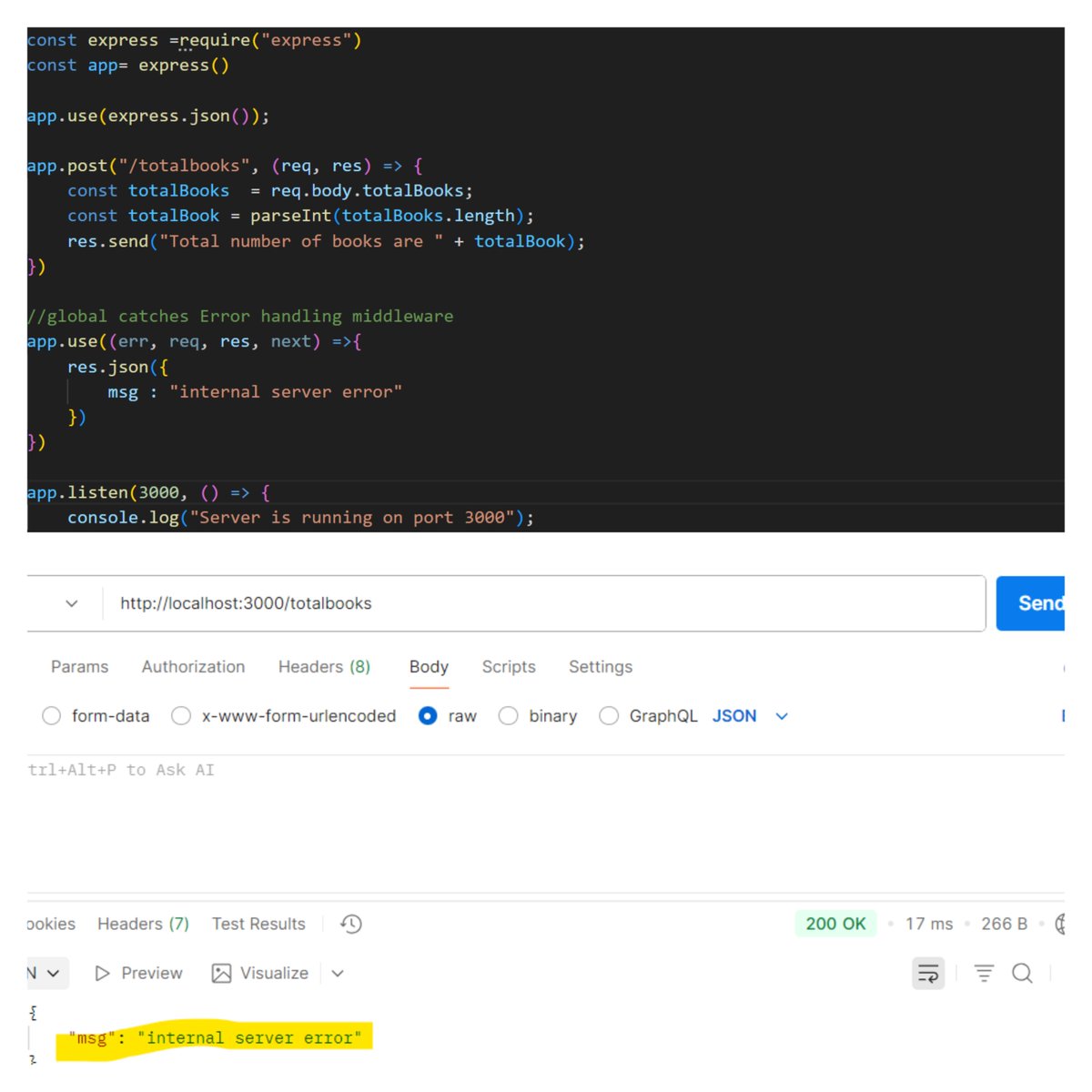Screen dimensions: 1092x1092
Task: Switch to the Scripts tab
Action: [508, 667]
